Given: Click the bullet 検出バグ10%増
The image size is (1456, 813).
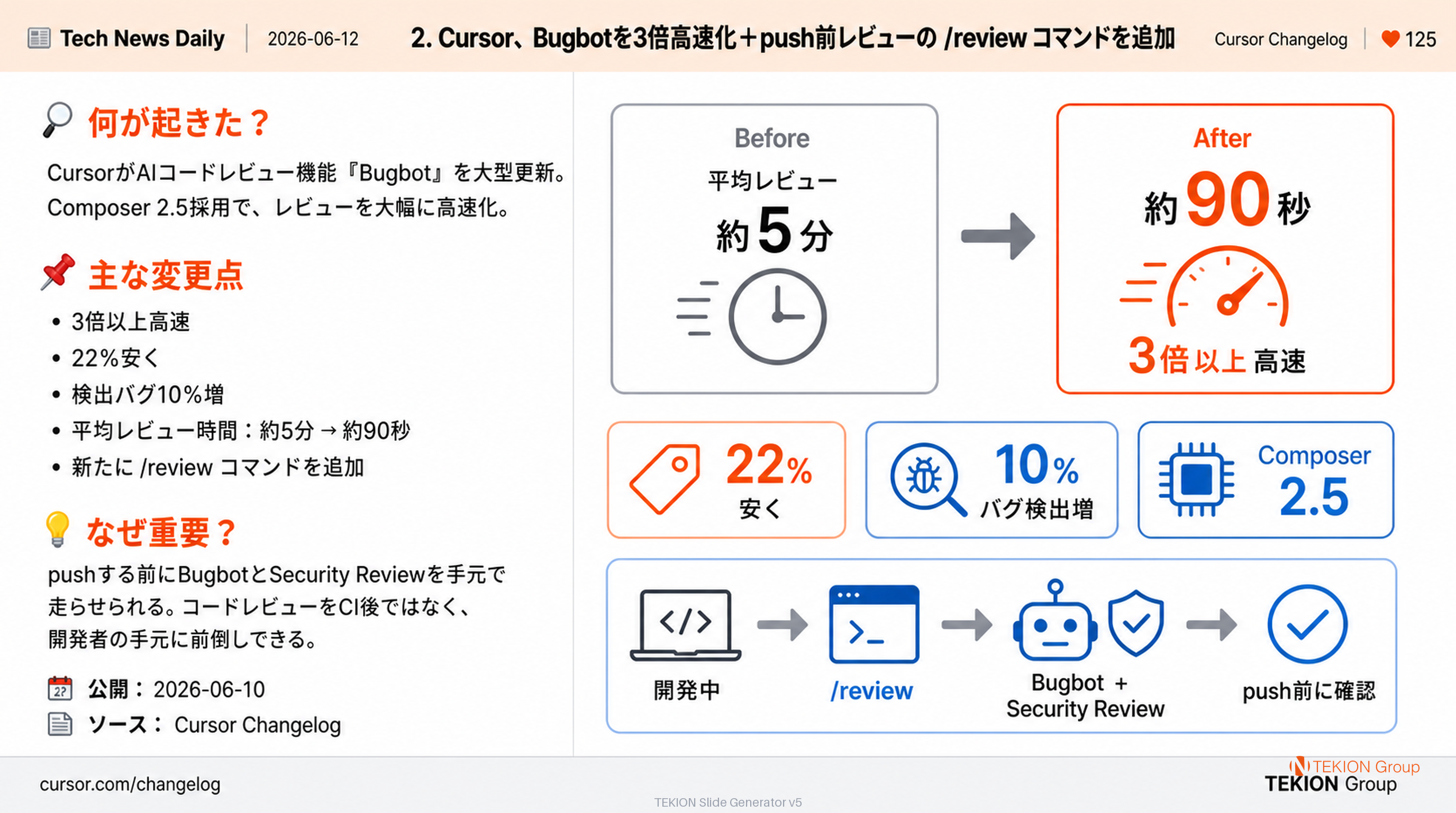Looking at the screenshot, I should (148, 395).
